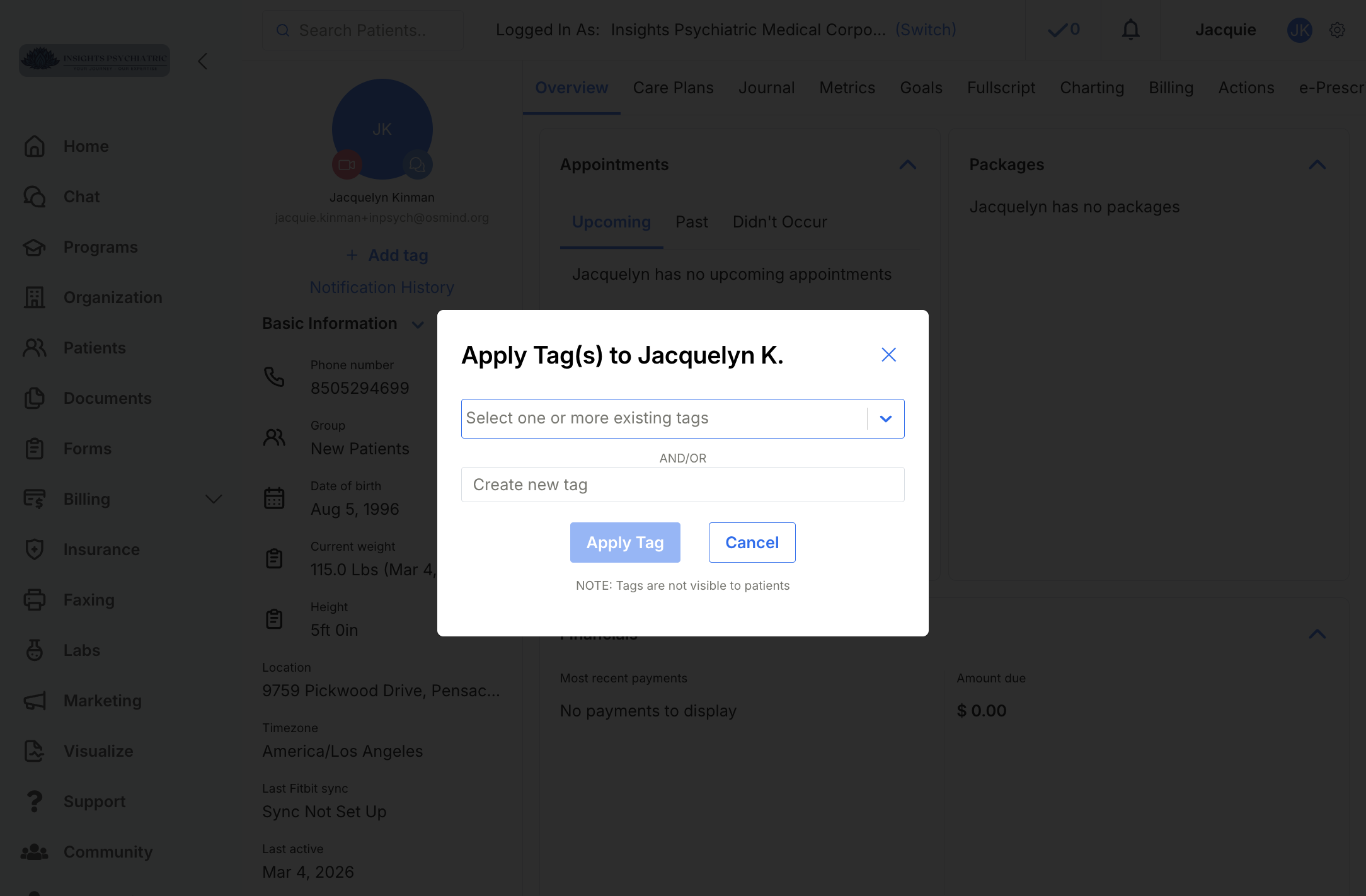This screenshot has width=1366, height=896.
Task: Open the Insurance shield icon
Action: (35, 549)
